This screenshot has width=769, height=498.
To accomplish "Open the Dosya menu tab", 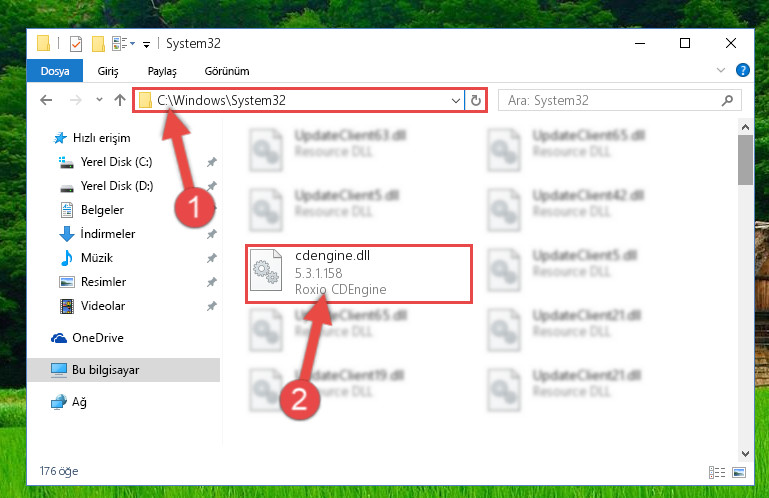I will 55,71.
